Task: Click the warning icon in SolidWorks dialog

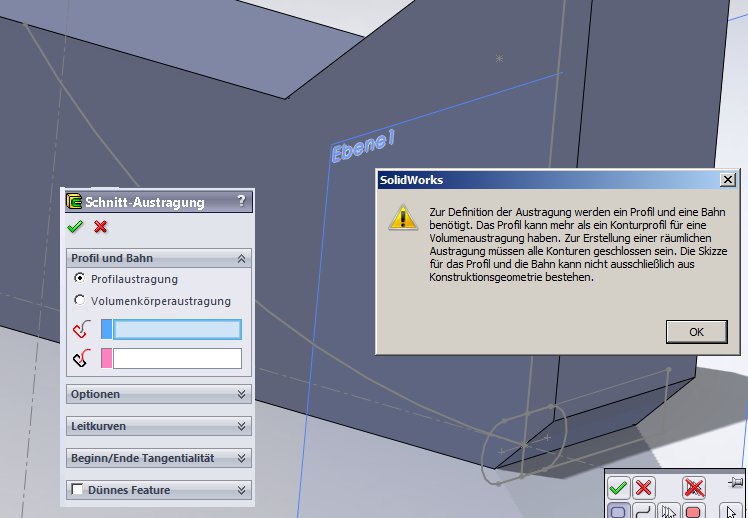Action: point(403,218)
